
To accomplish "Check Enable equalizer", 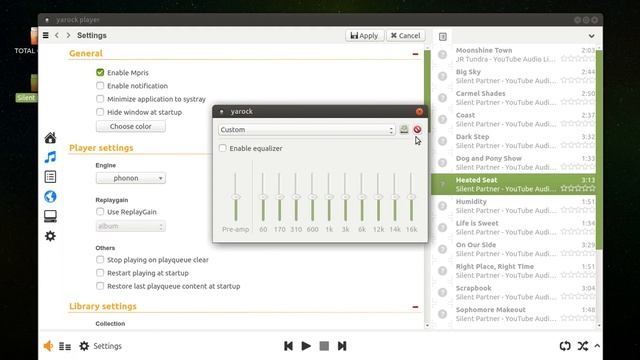I will pyautogui.click(x=222, y=148).
